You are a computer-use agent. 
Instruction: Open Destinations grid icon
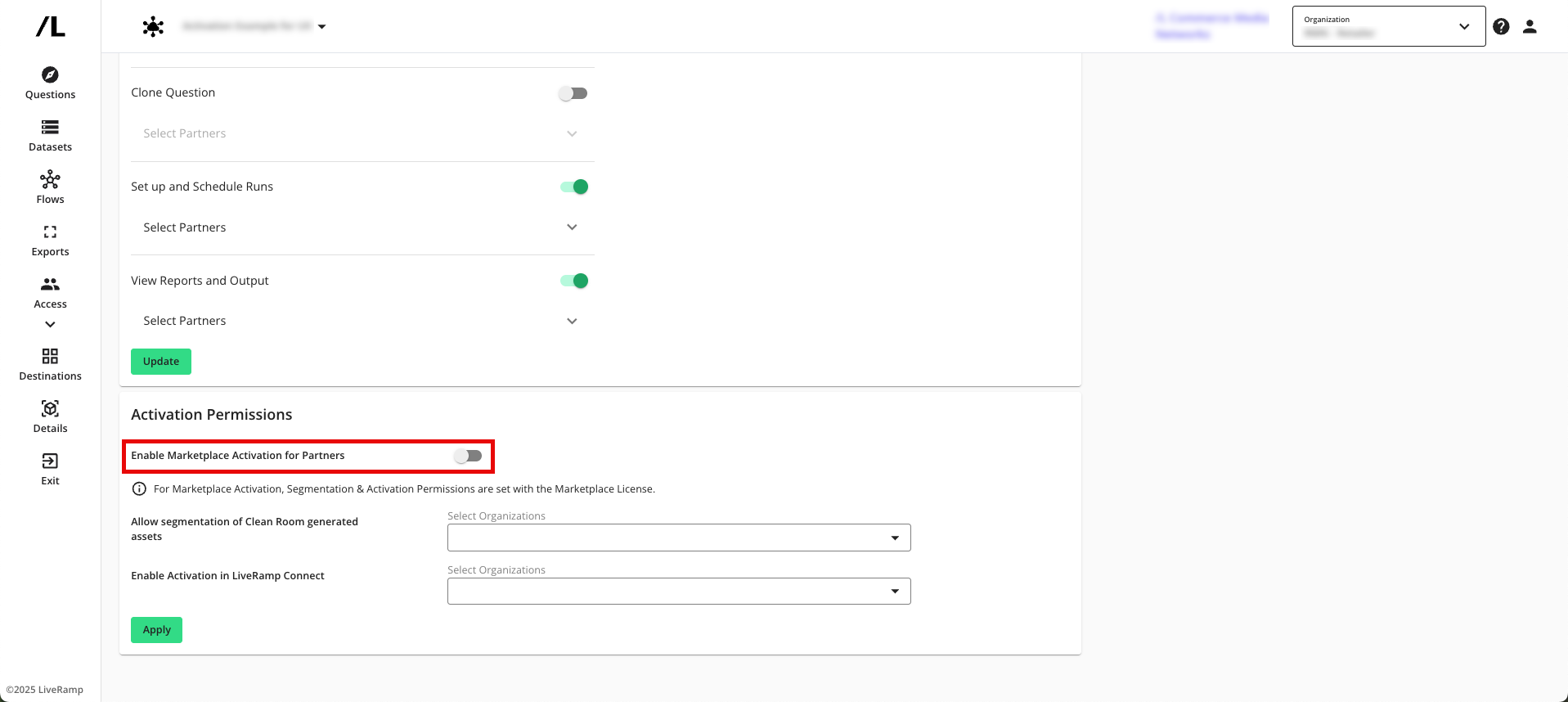coord(50,357)
